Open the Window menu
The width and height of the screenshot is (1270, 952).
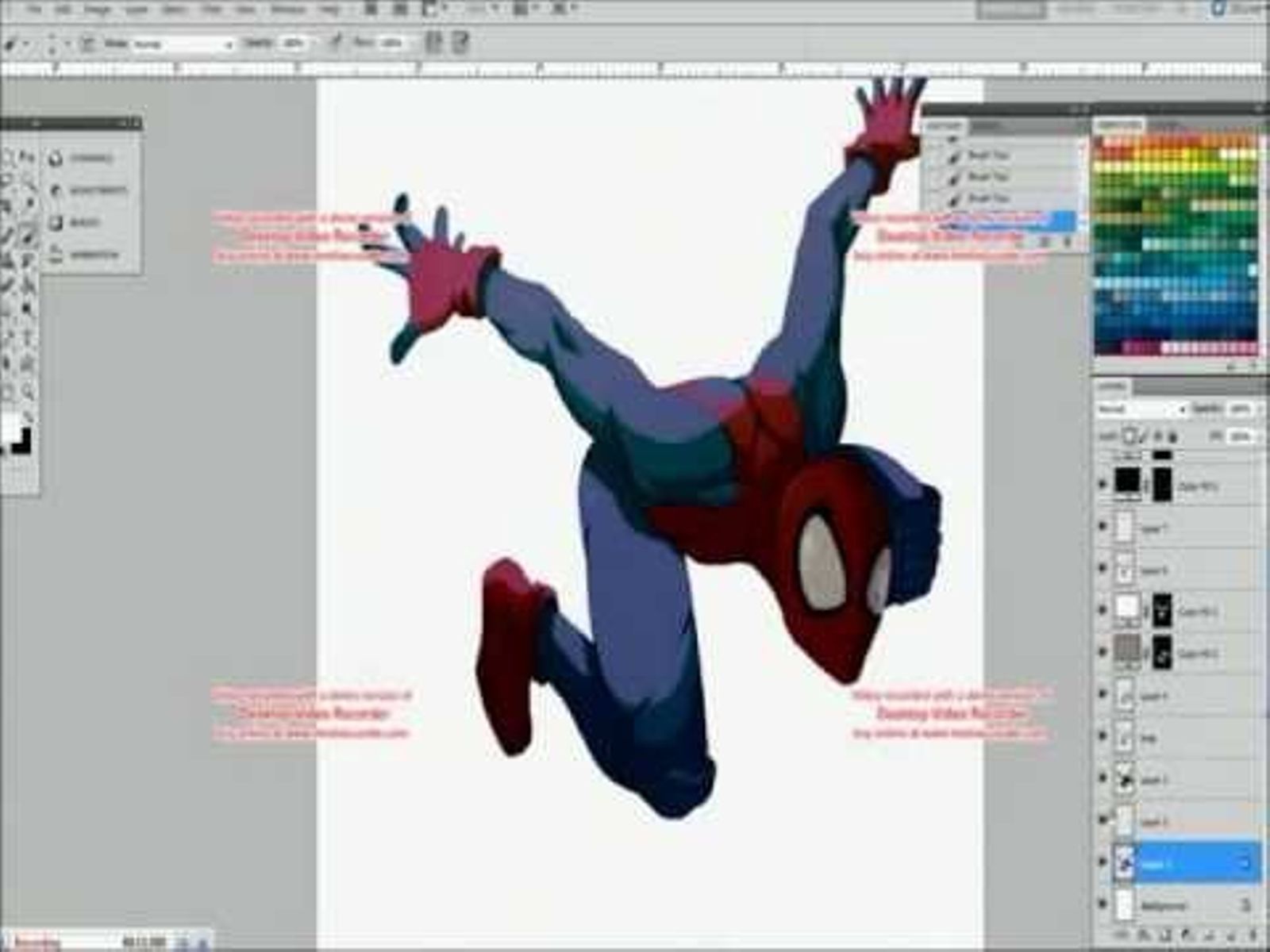coord(288,10)
